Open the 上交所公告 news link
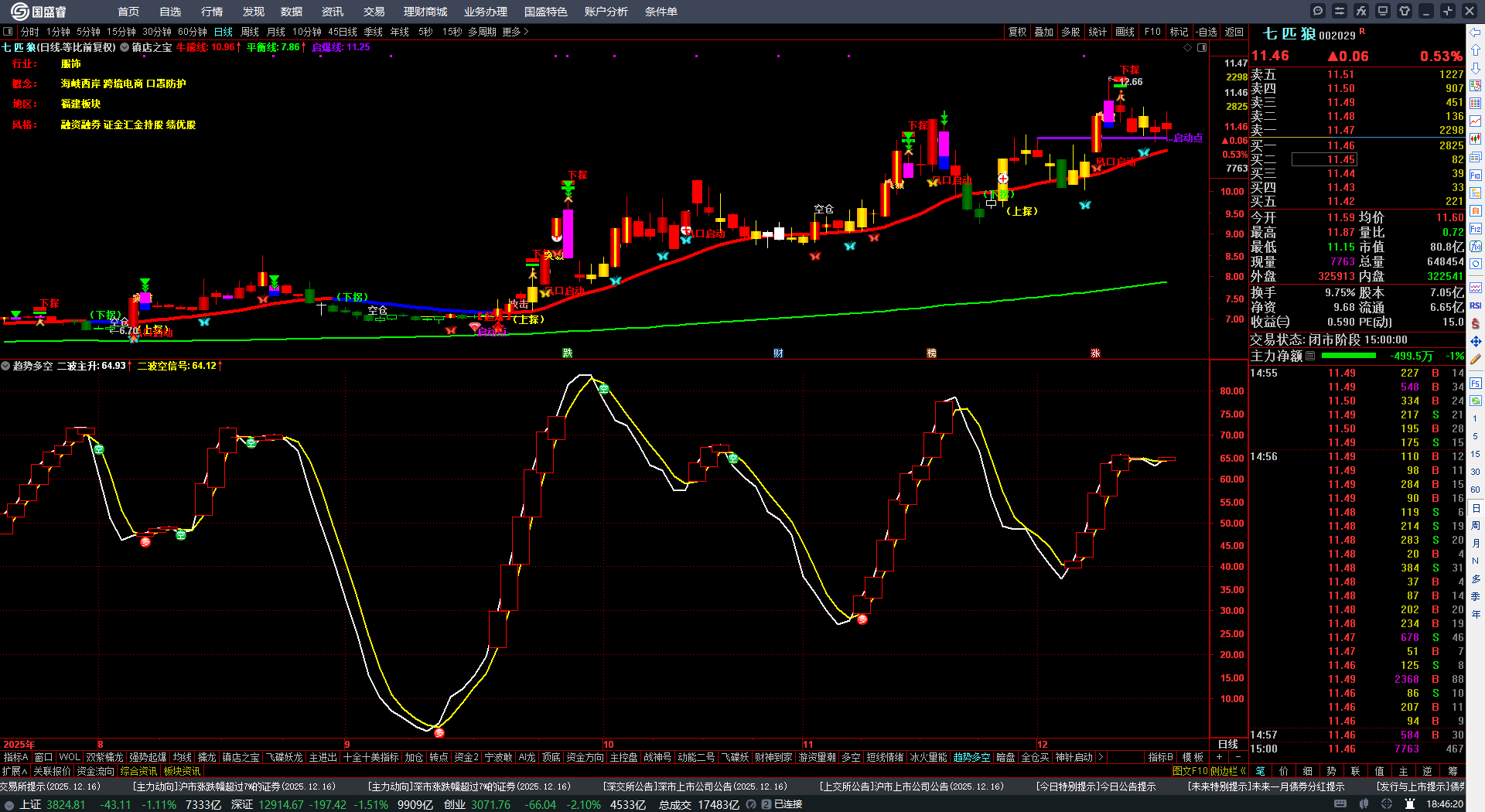This screenshot has height=812, width=1485. click(x=912, y=786)
